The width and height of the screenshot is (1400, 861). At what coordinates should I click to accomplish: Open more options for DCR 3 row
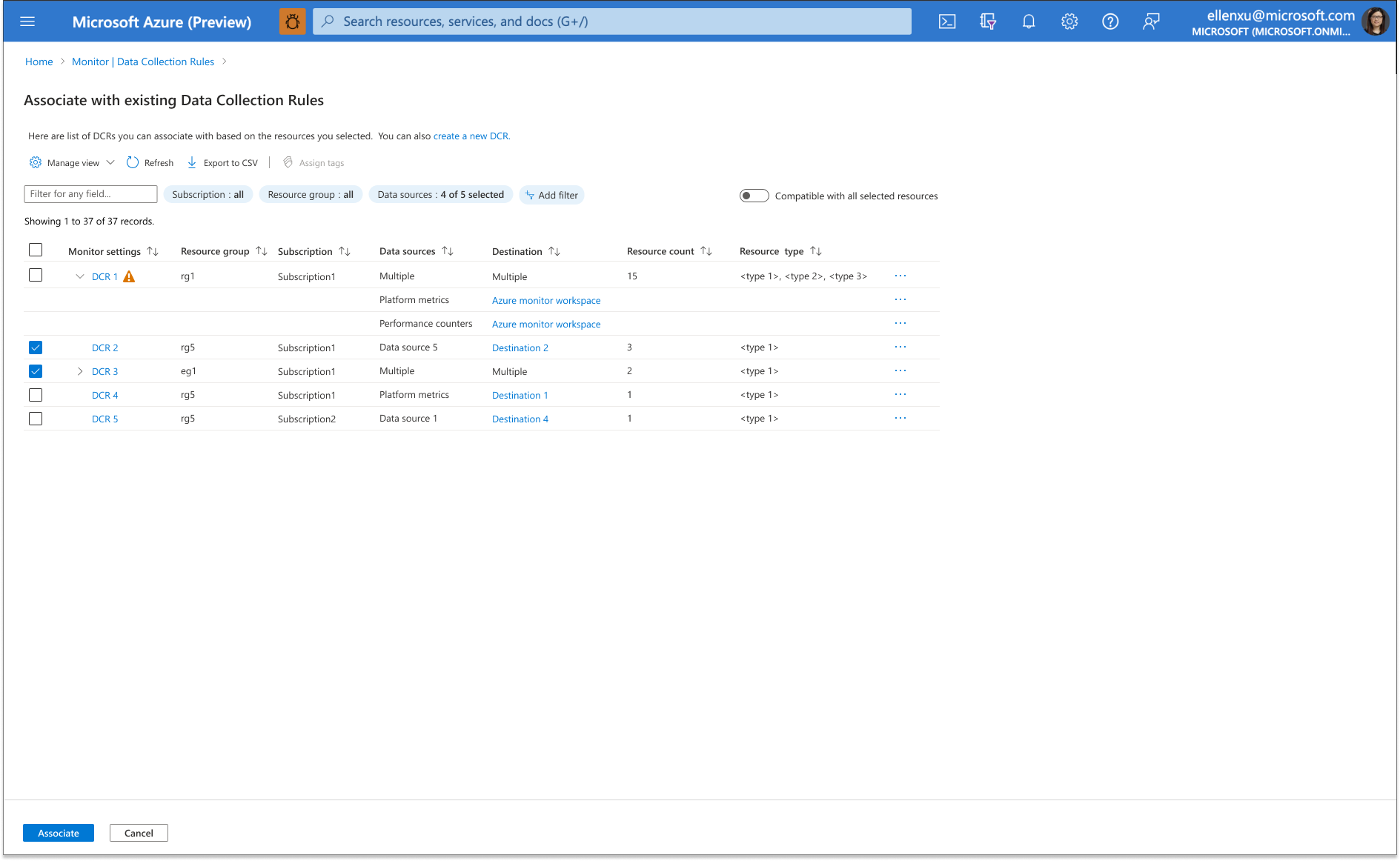tap(900, 370)
